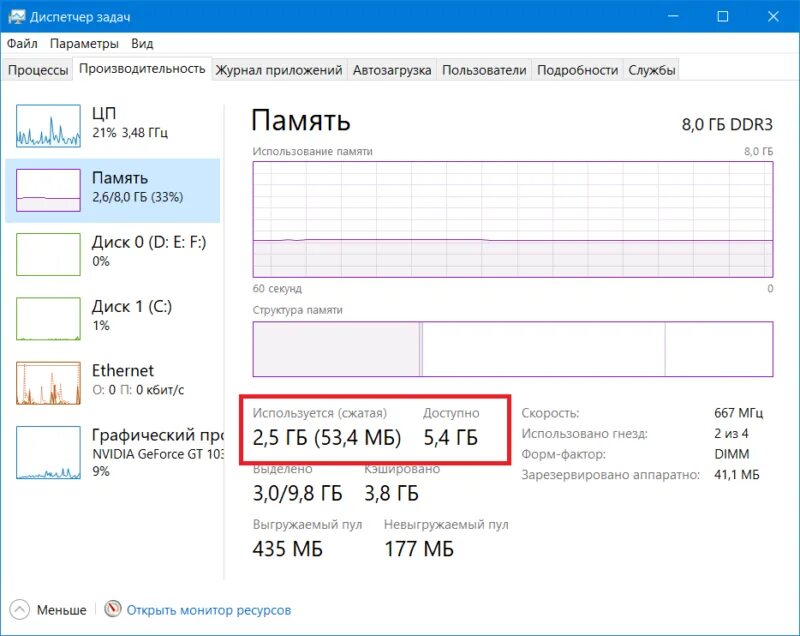Click the Диск 0 graph thumbnail
This screenshot has height=636, width=800.
tap(48, 255)
